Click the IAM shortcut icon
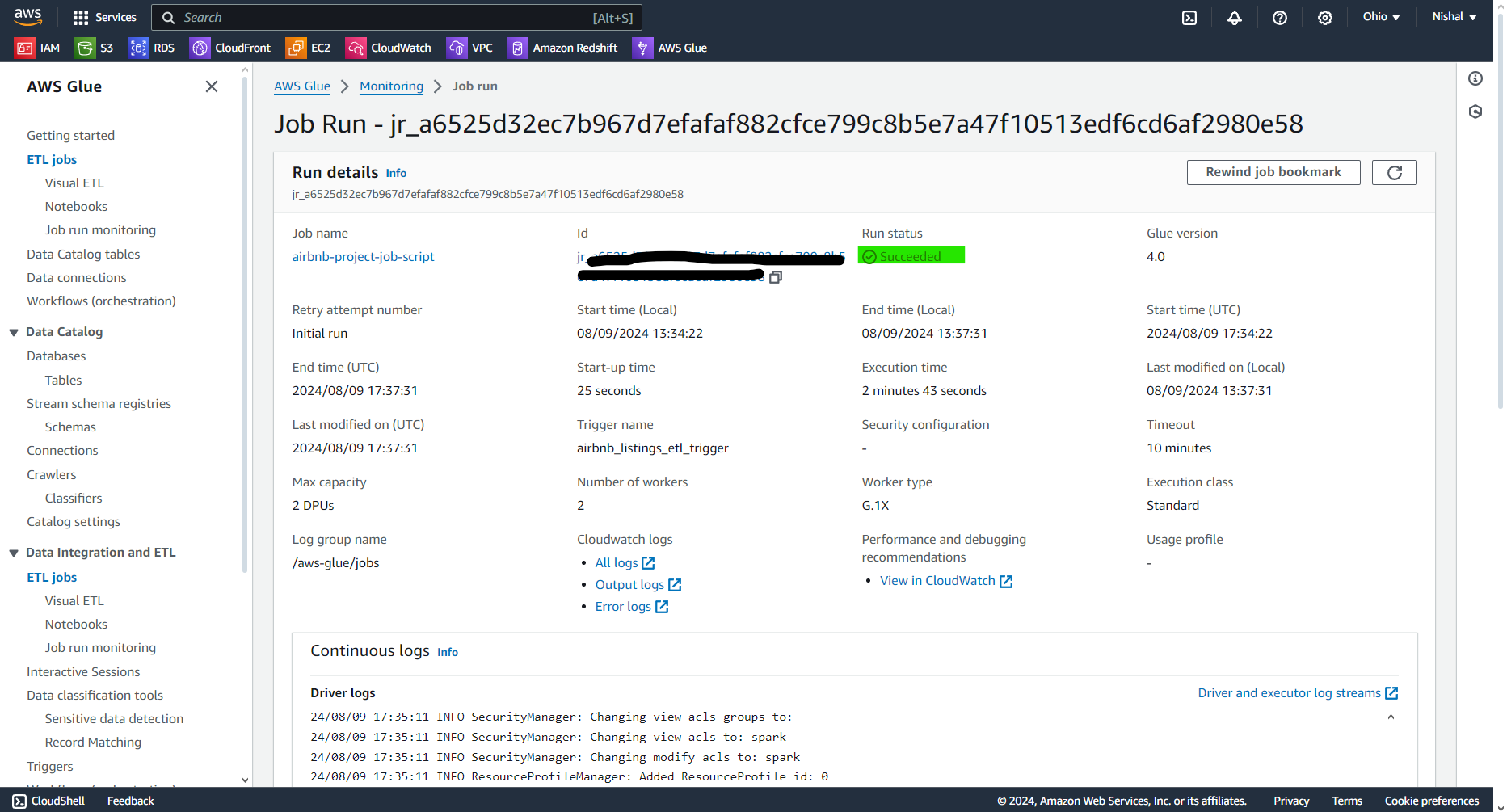The width and height of the screenshot is (1507, 812). [x=24, y=48]
